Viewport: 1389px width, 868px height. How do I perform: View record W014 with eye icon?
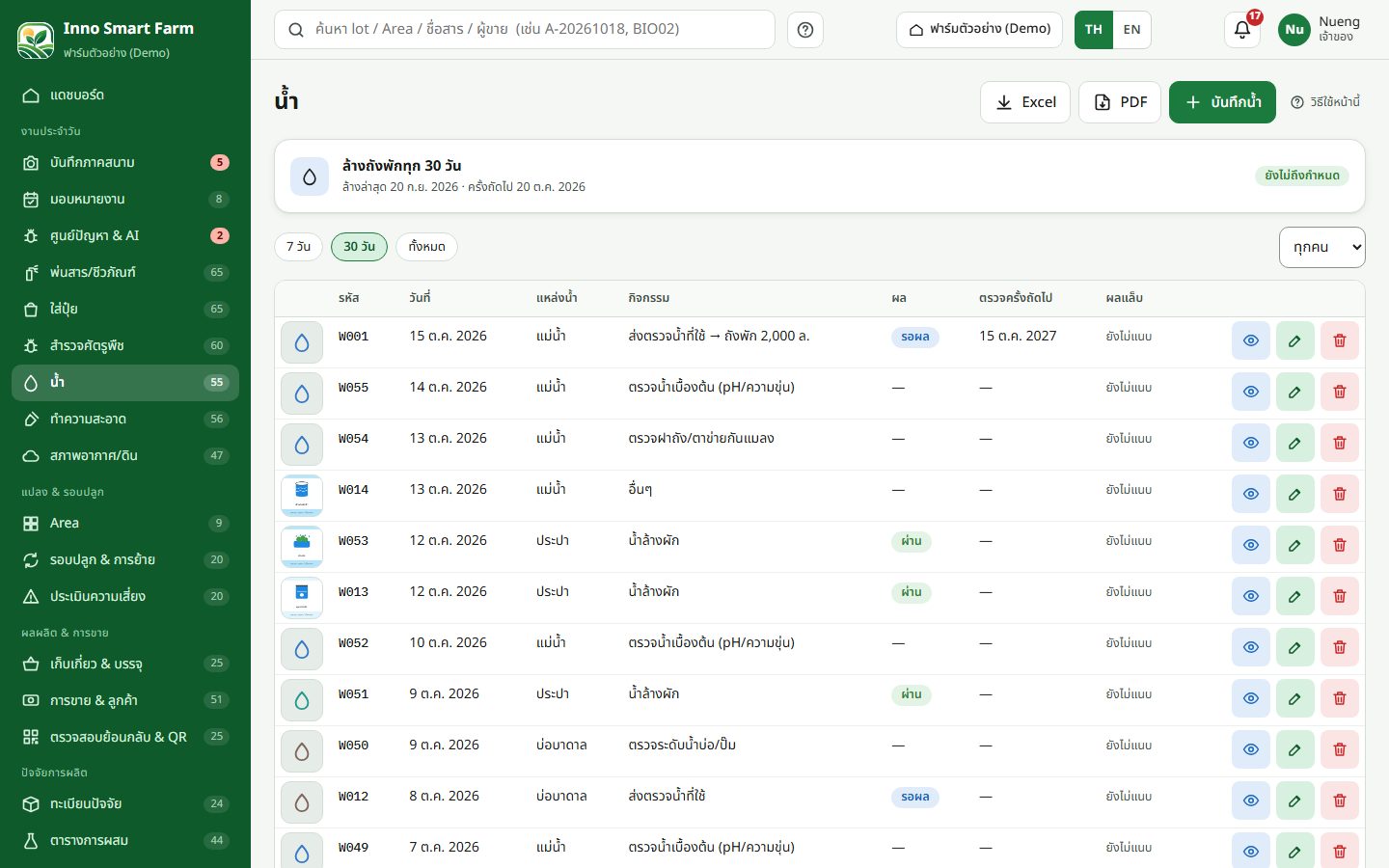click(x=1250, y=494)
